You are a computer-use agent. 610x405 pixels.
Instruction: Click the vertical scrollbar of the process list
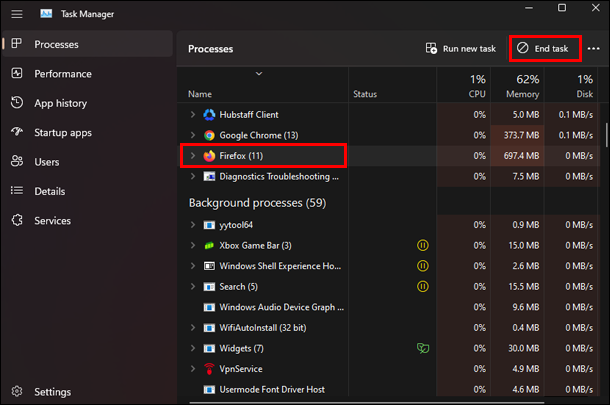pos(605,135)
